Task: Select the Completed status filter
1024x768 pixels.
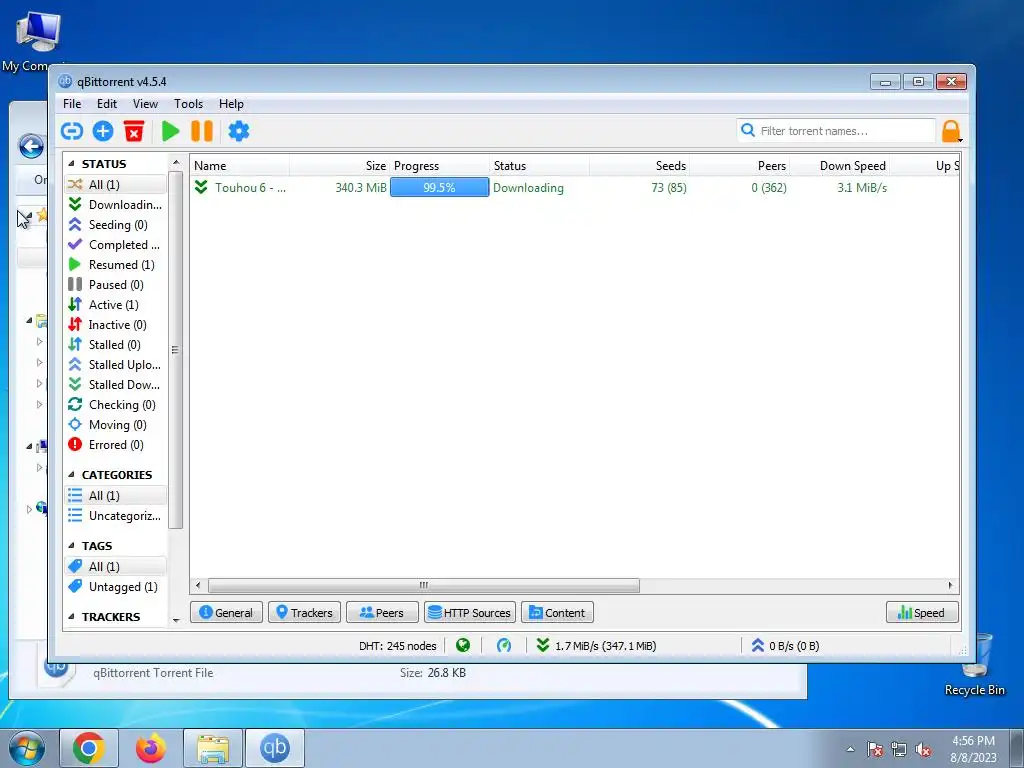Action: point(116,245)
